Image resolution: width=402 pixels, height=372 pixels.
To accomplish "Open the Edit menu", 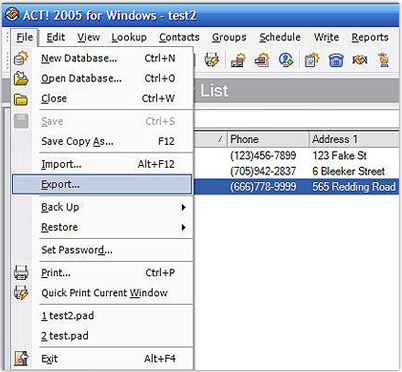I will pos(55,37).
